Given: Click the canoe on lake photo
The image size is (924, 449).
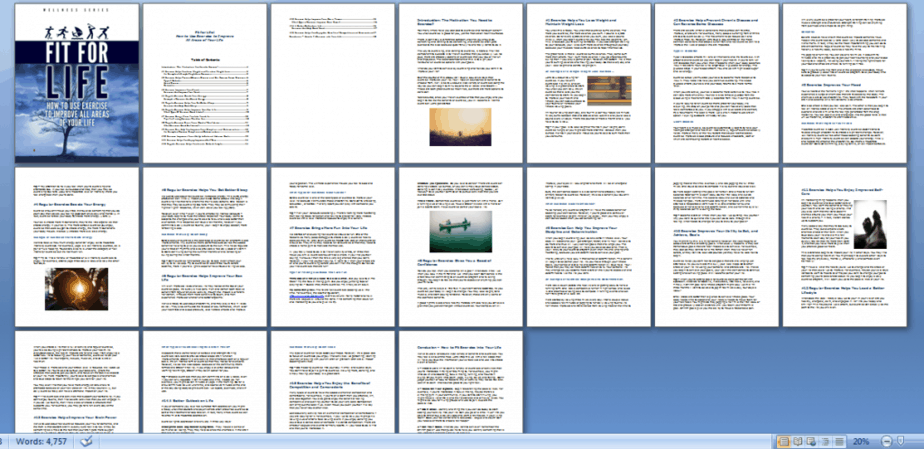Looking at the screenshot, I should pyautogui.click(x=461, y=231).
